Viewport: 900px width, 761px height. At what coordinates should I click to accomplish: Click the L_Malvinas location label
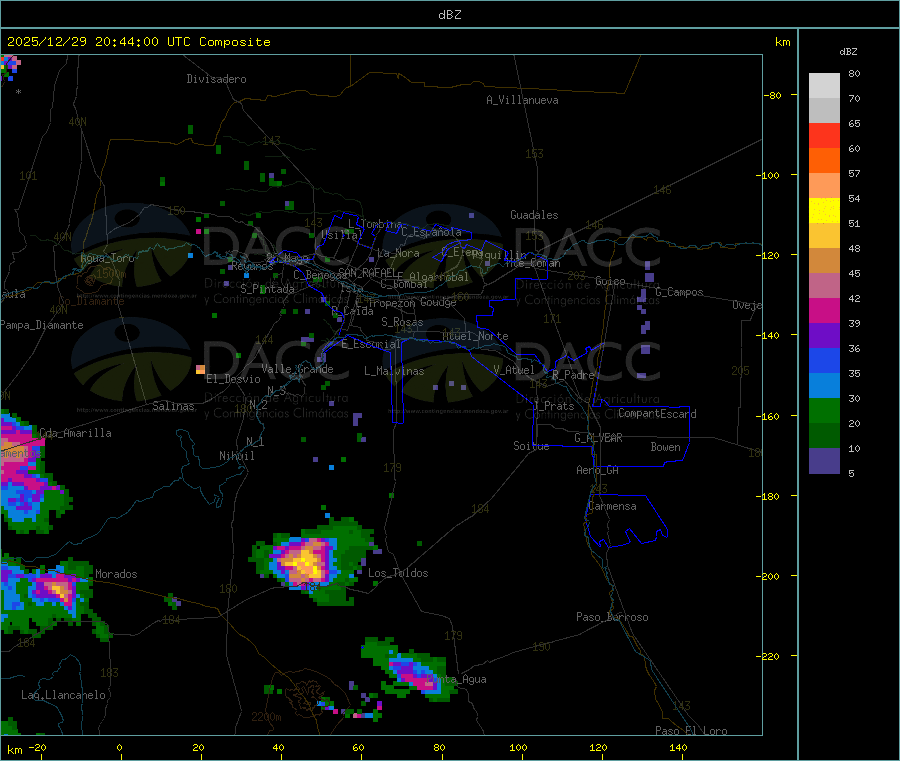click(x=394, y=371)
